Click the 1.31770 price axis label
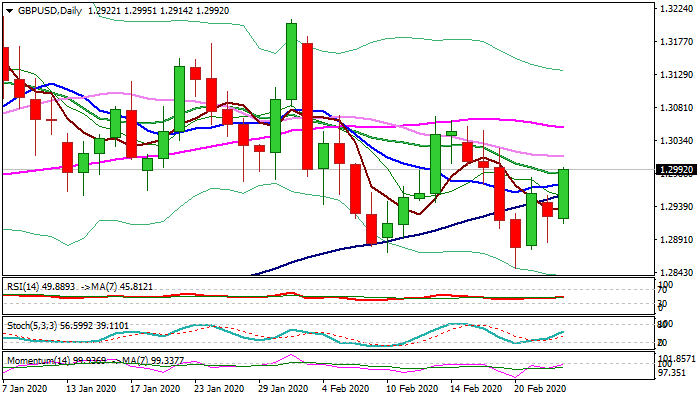 point(676,42)
